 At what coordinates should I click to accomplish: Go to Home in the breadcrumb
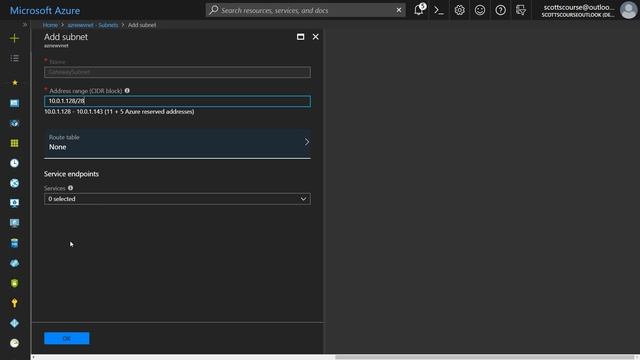(50, 25)
